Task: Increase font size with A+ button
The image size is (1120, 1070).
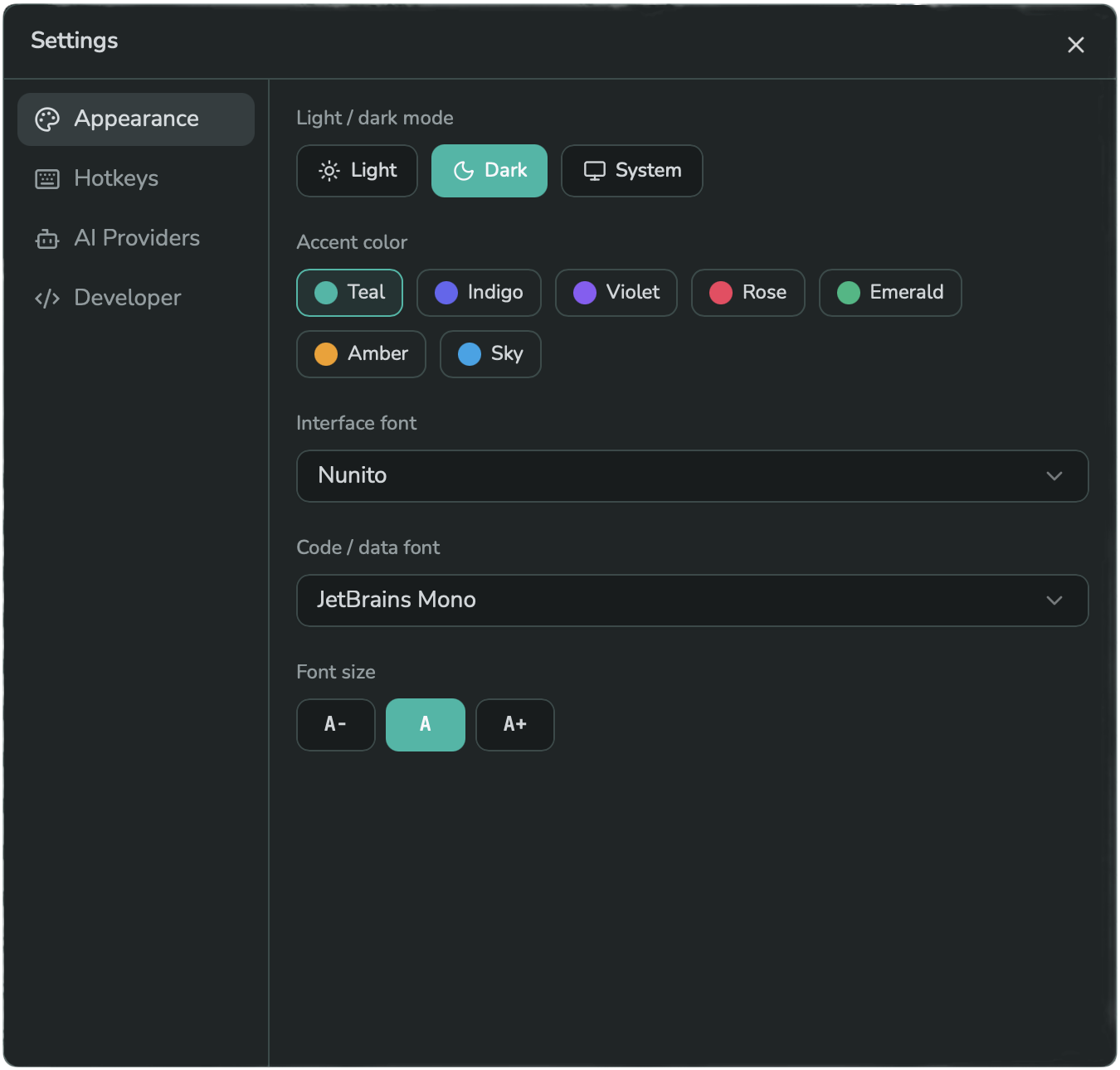Action: 515,725
